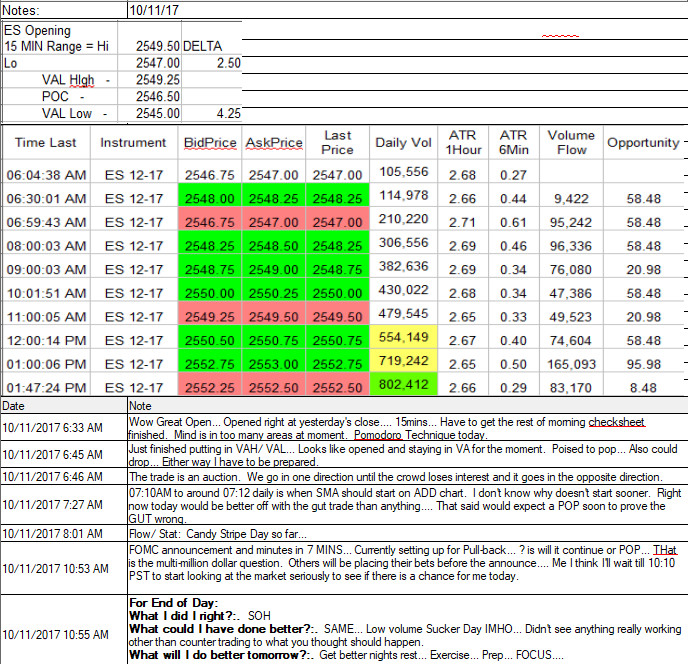Select yellow daily volume 719,242
Image resolution: width=688 pixels, height=664 pixels.
pyautogui.click(x=403, y=361)
